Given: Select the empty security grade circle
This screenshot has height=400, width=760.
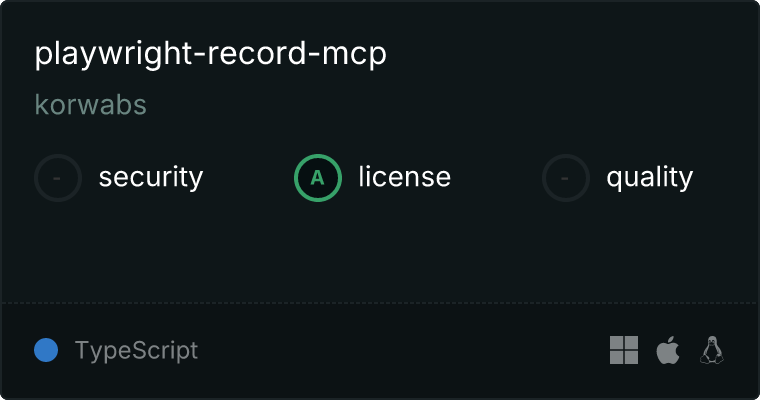Looking at the screenshot, I should [x=58, y=178].
